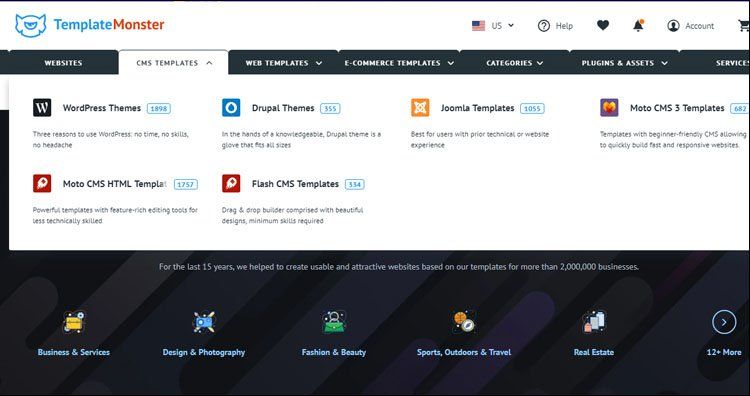Image resolution: width=750 pixels, height=396 pixels.
Task: Click the Sports, Outdoors & Travel link
Action: tap(464, 352)
